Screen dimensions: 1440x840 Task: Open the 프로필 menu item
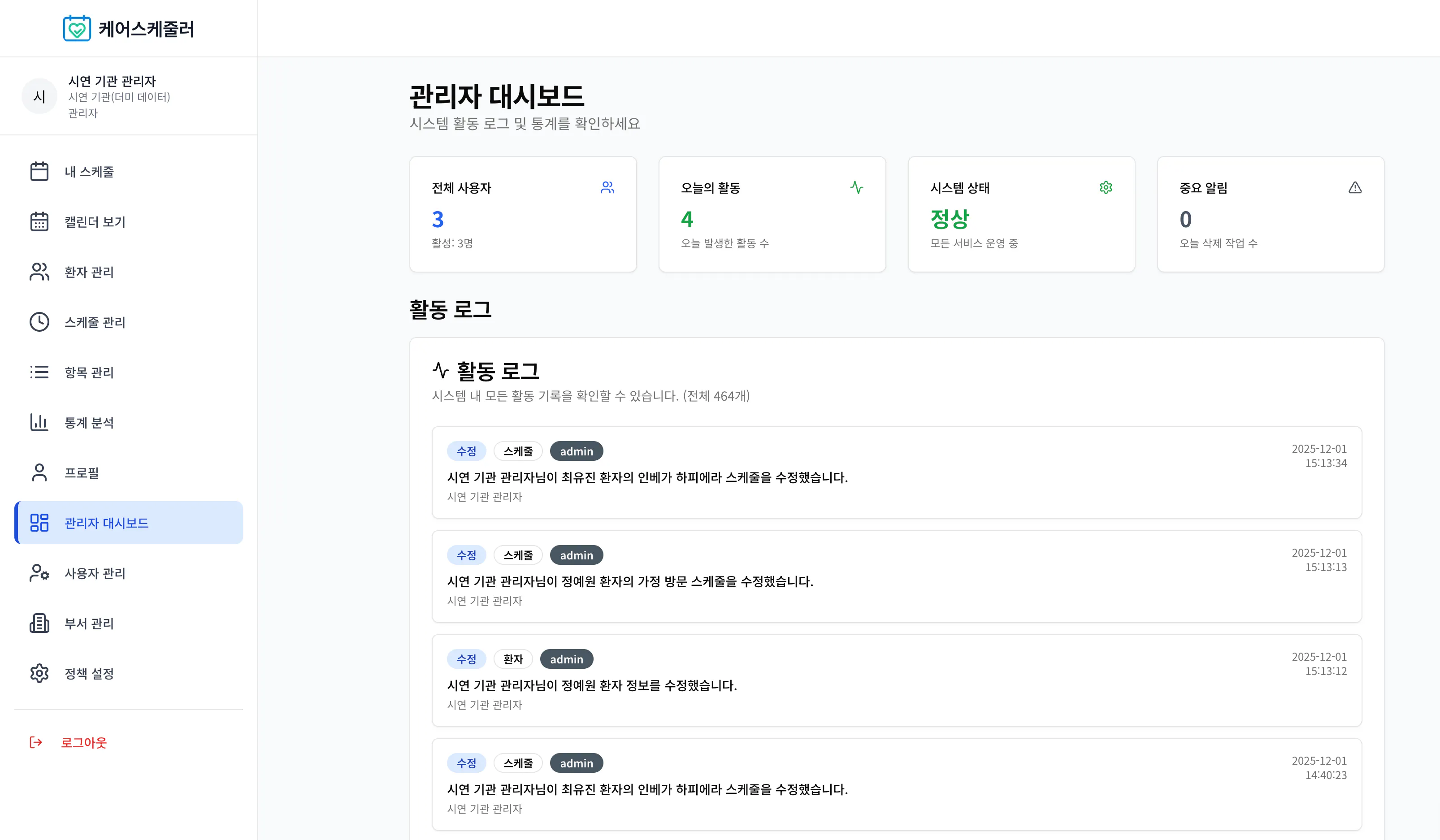point(82,472)
